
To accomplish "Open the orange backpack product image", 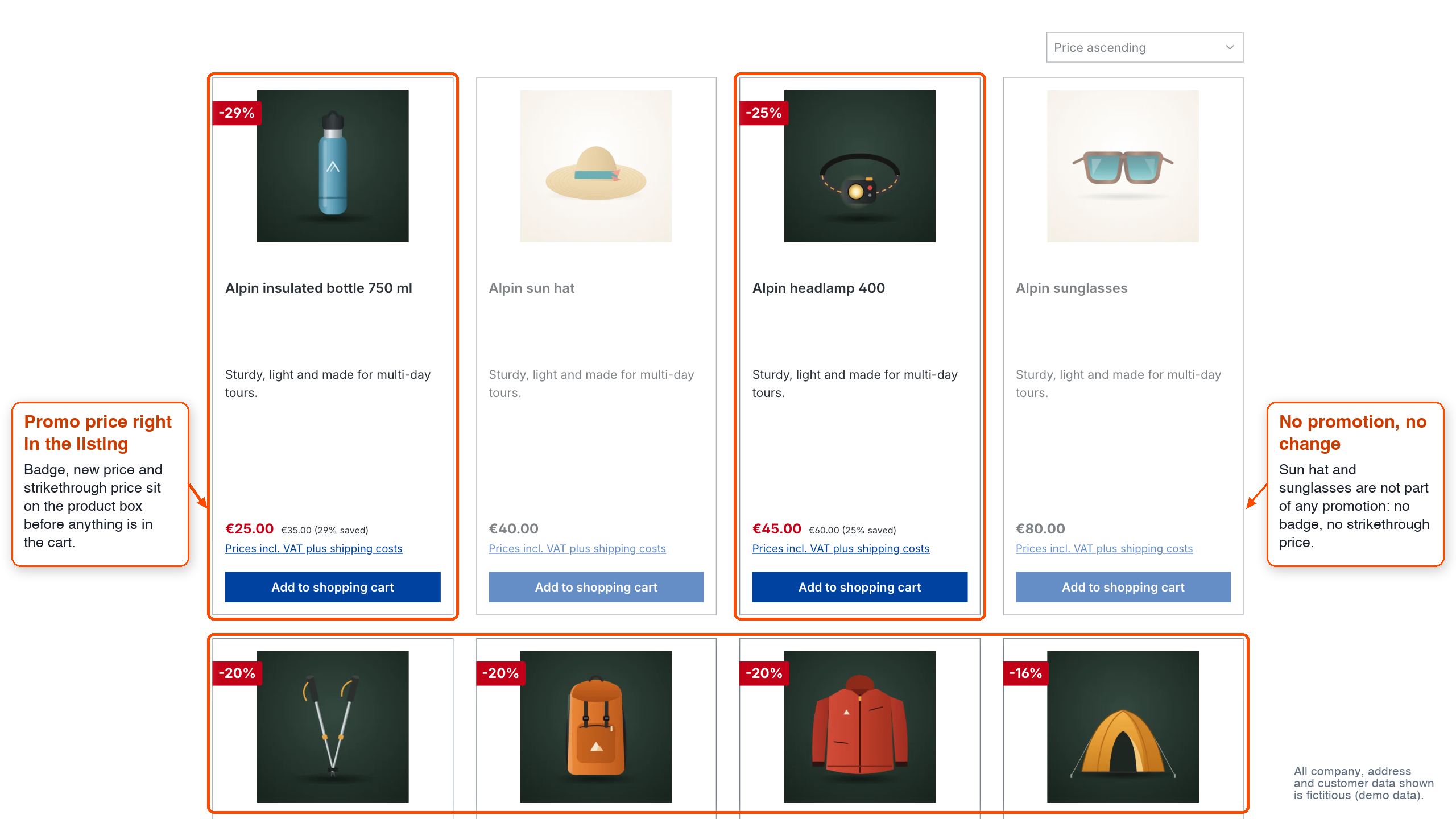I will (x=596, y=726).
